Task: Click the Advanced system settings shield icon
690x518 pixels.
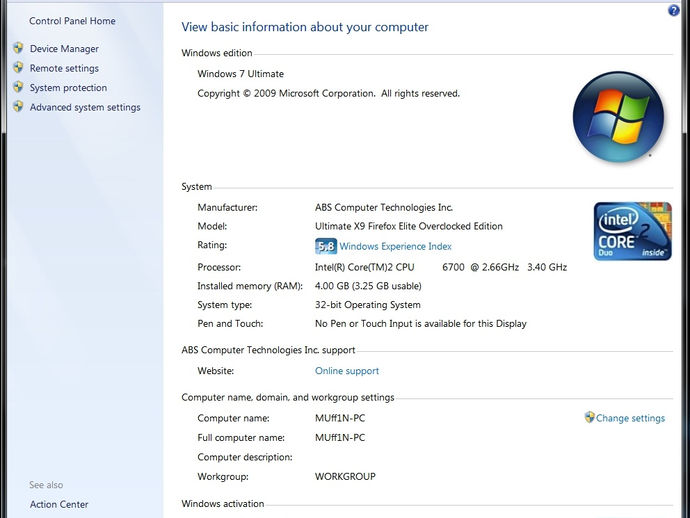Action: [18, 106]
